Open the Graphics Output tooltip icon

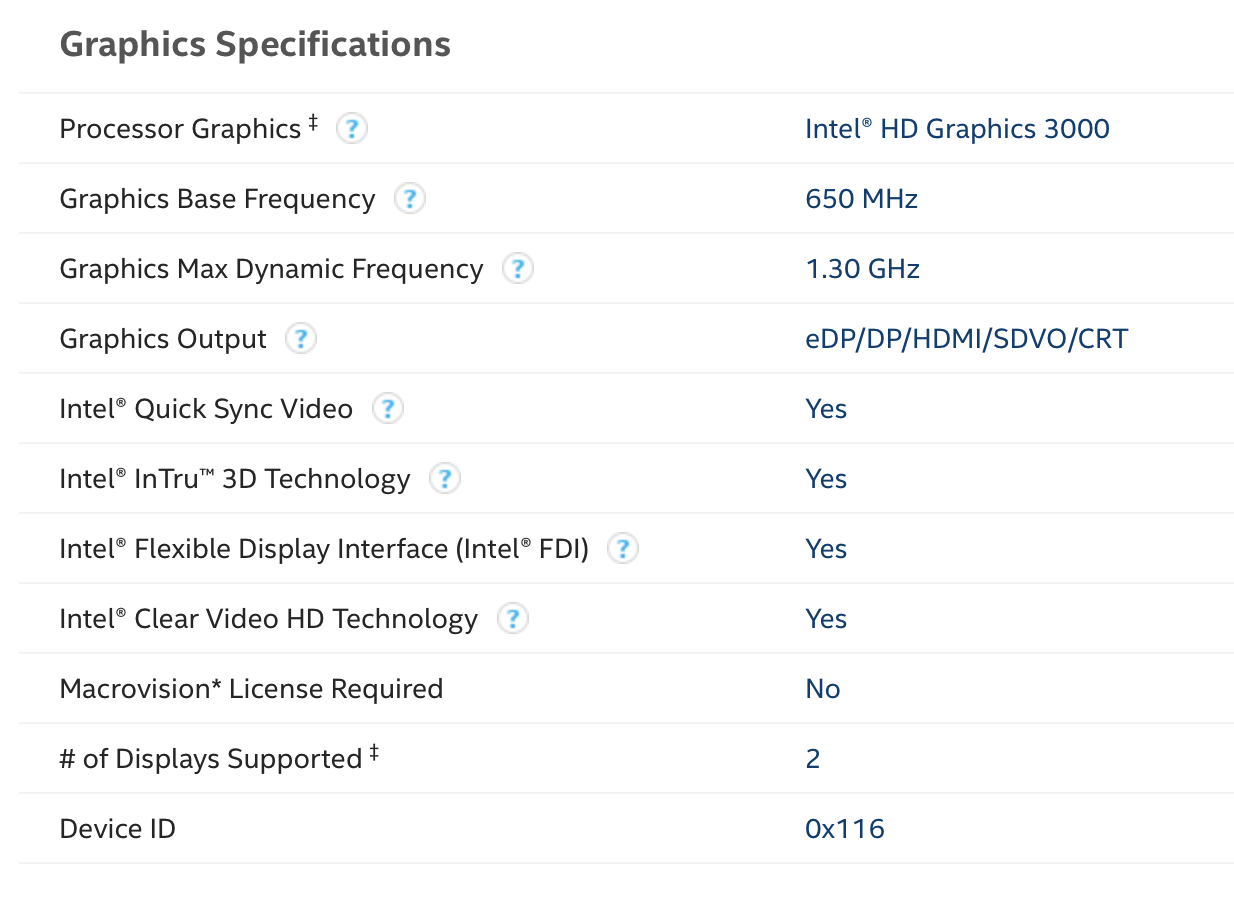coord(300,338)
